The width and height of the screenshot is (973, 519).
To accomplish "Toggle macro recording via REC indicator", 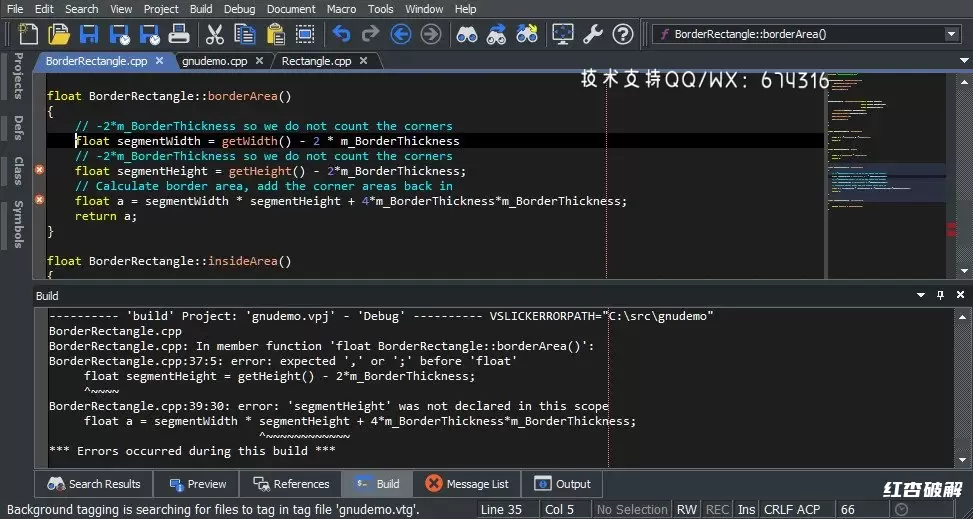I will 717,509.
